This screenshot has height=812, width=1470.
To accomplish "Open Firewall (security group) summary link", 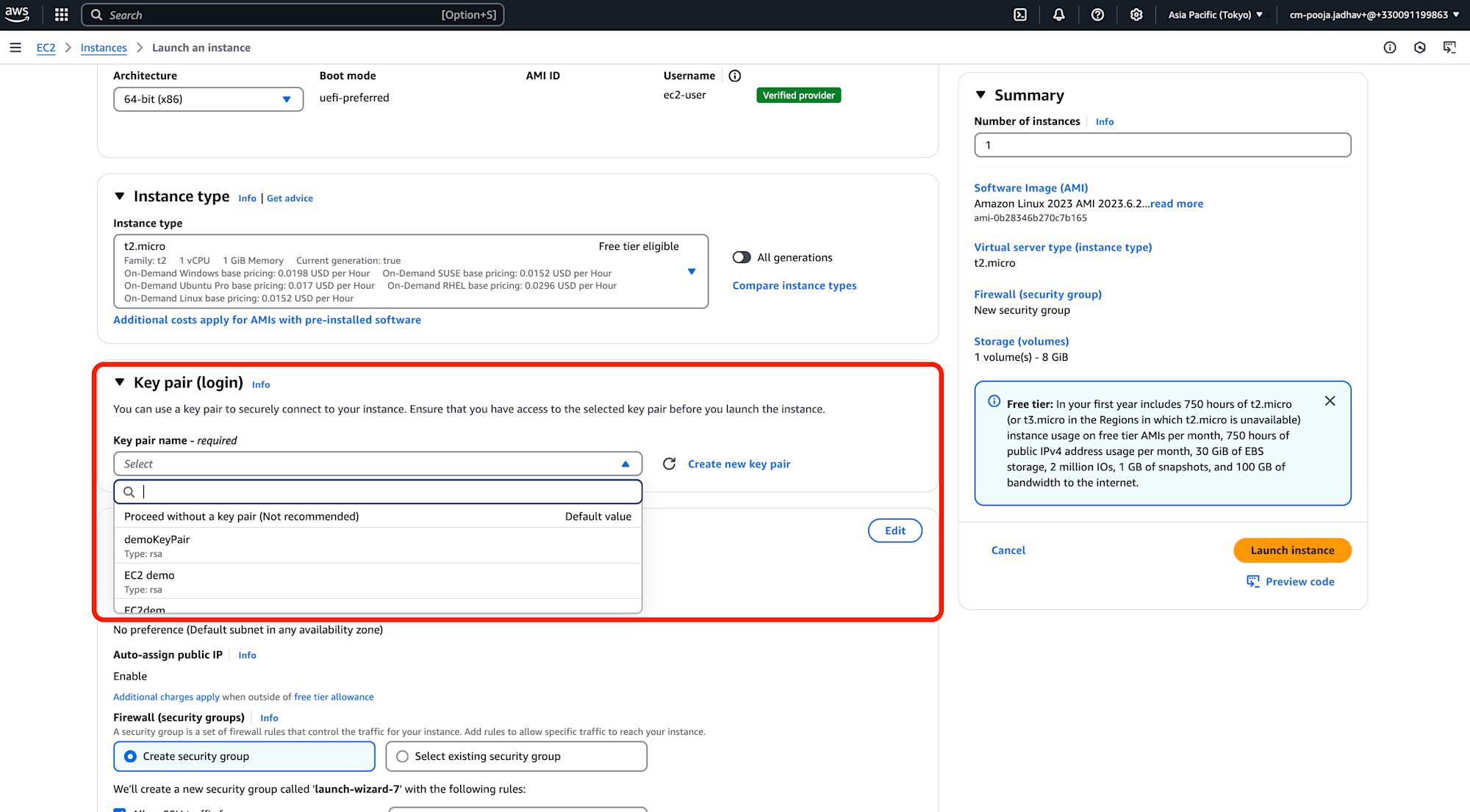I will pyautogui.click(x=1038, y=295).
